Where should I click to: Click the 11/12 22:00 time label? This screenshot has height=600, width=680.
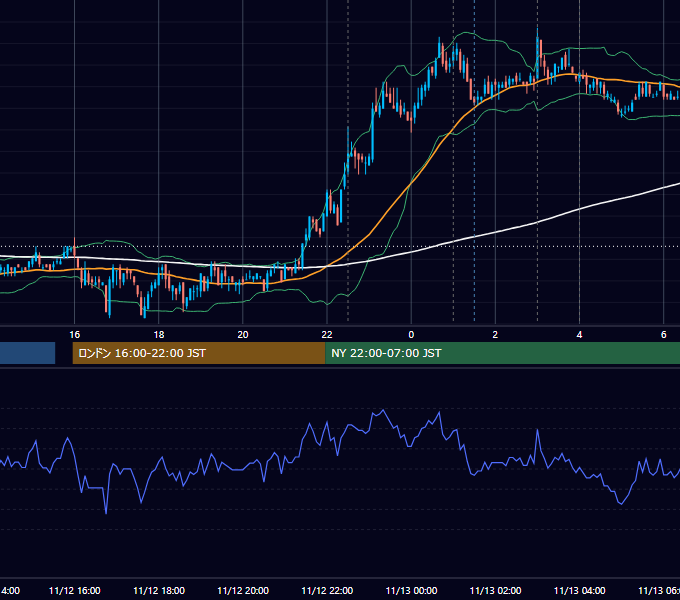click(327, 590)
